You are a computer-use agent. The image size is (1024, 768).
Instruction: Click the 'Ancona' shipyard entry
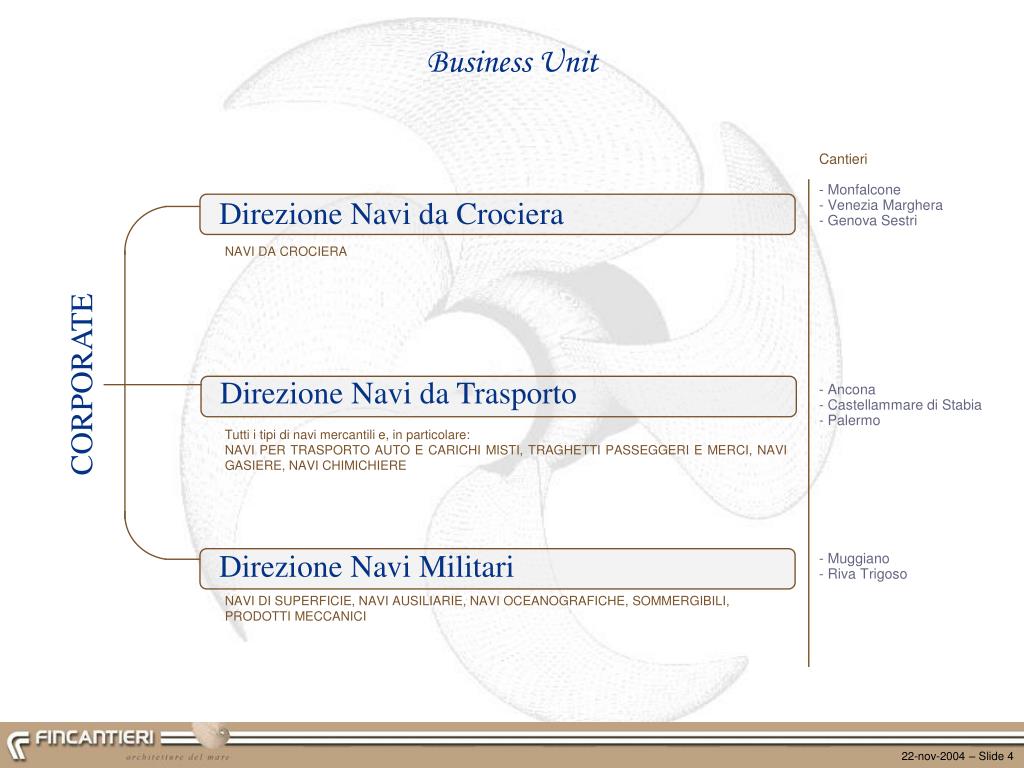[847, 390]
